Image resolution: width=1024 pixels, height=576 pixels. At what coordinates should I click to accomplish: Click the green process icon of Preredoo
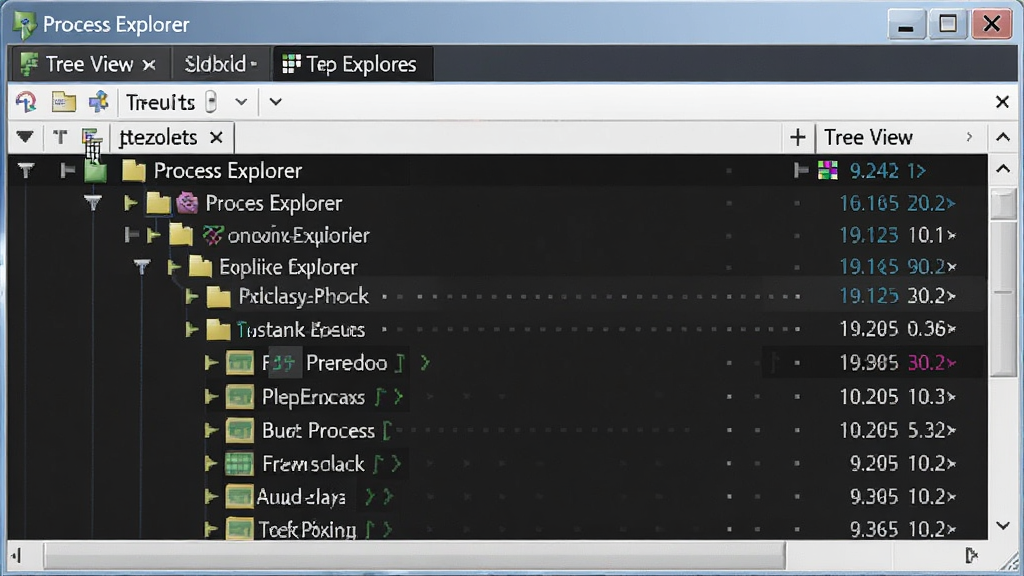(240, 362)
